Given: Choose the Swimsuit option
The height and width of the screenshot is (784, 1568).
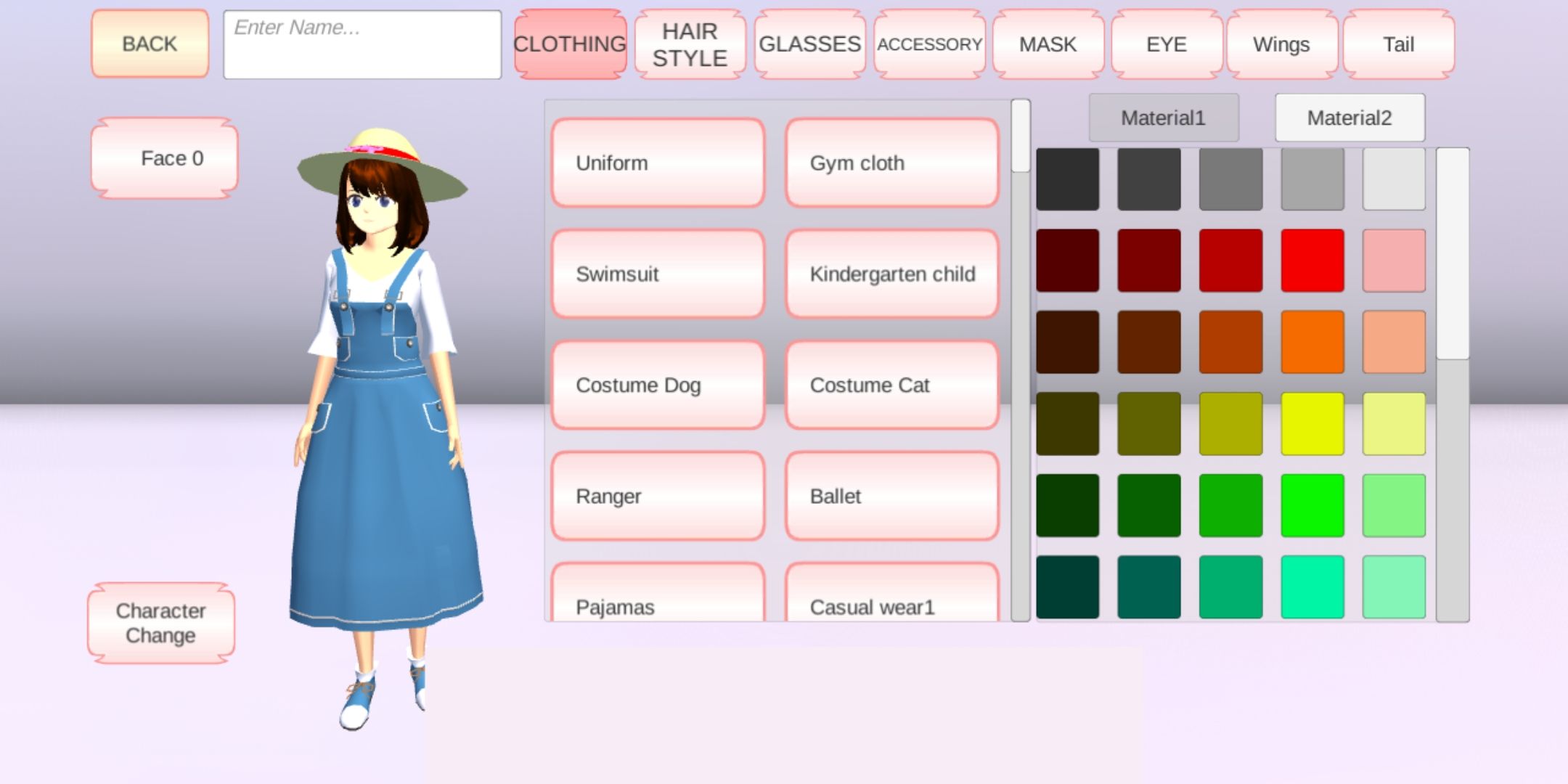Looking at the screenshot, I should click(658, 274).
